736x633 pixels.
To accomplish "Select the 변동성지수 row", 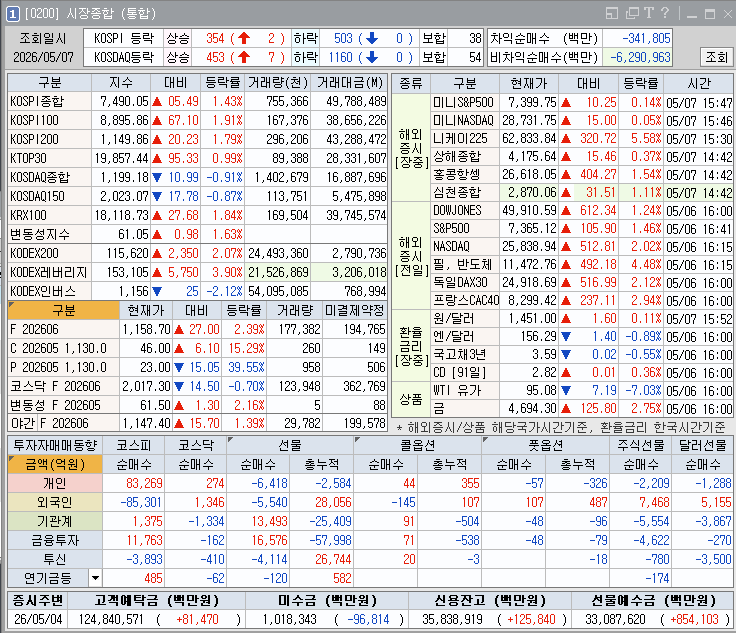I will (198, 234).
